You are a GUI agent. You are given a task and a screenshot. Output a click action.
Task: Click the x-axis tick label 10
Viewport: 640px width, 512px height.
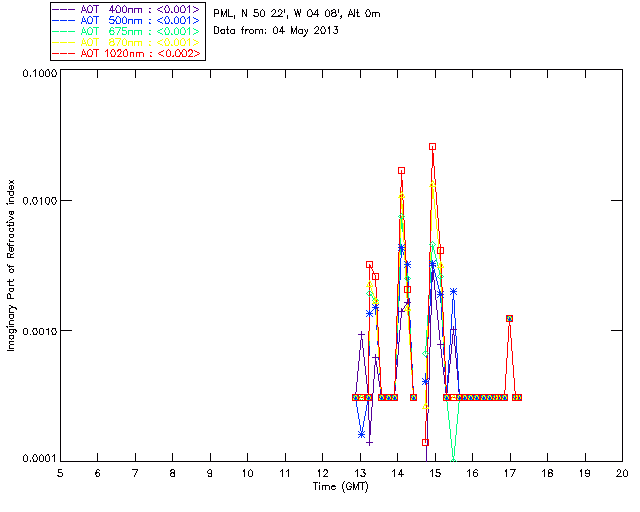pyautogui.click(x=247, y=473)
